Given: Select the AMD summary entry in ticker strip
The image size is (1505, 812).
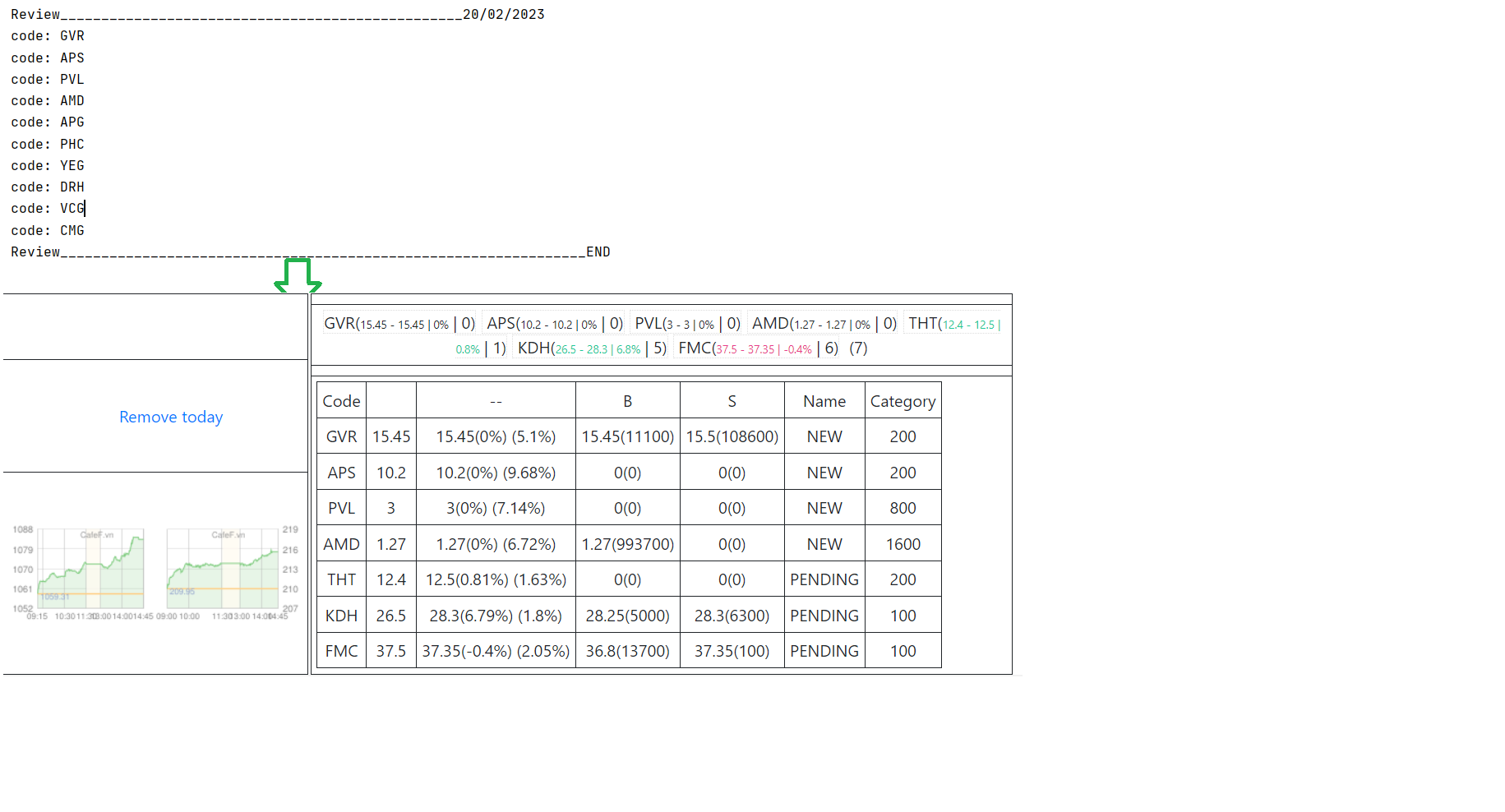Looking at the screenshot, I should pyautogui.click(x=824, y=324).
